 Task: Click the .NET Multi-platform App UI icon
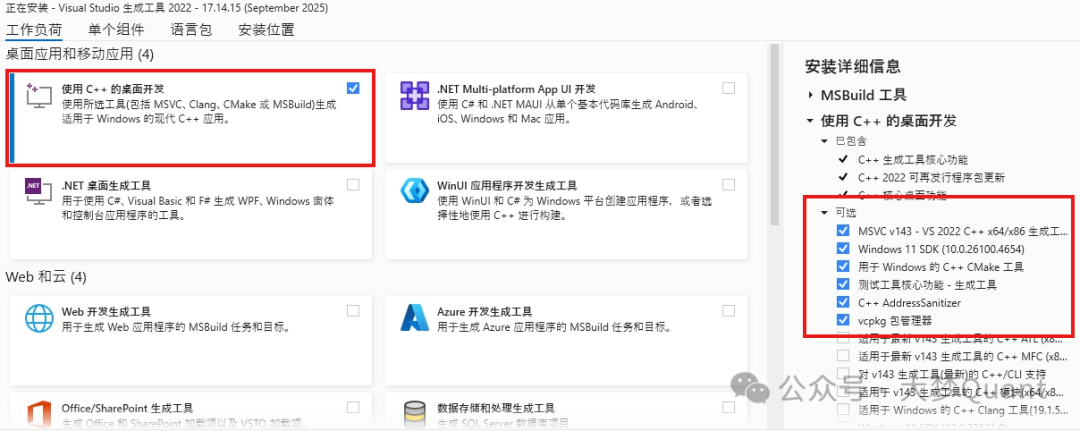(x=415, y=95)
